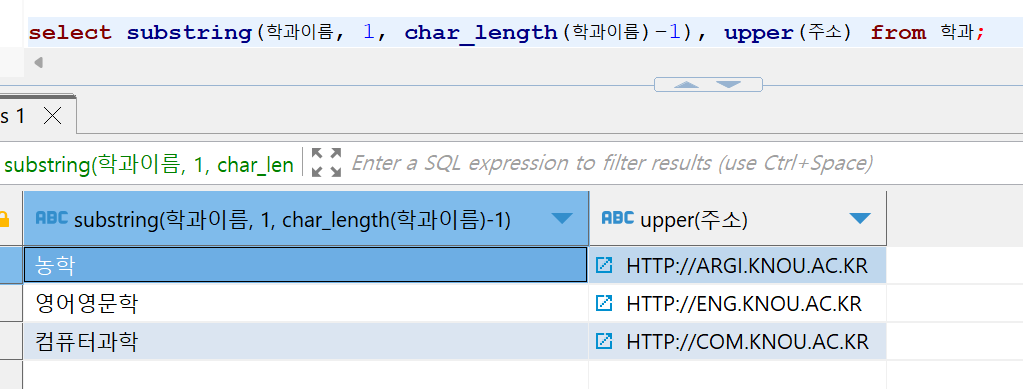The height and width of the screenshot is (389, 1023).
Task: Open link icon next to HTTP://ARGI.KNOU.AC.KR
Action: tap(605, 265)
